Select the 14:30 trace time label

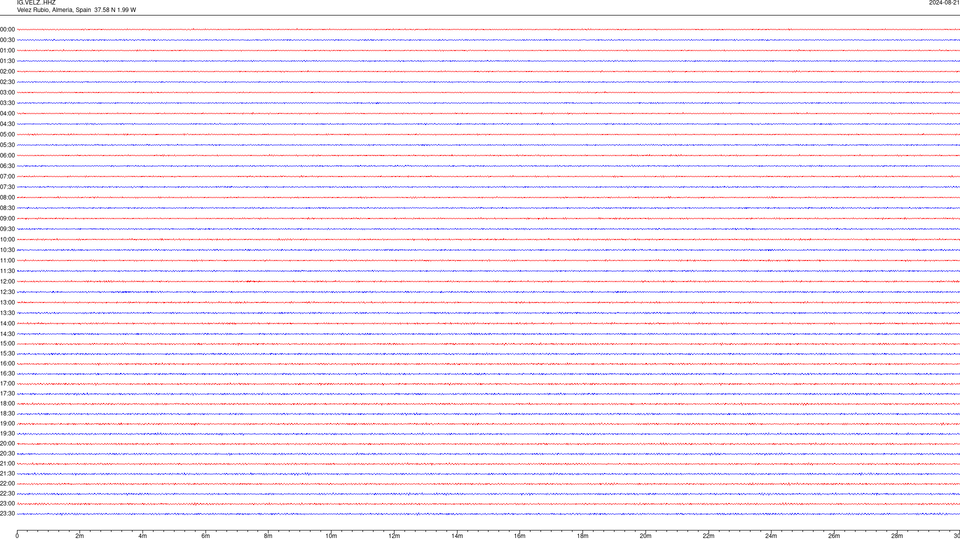[x=7, y=334]
